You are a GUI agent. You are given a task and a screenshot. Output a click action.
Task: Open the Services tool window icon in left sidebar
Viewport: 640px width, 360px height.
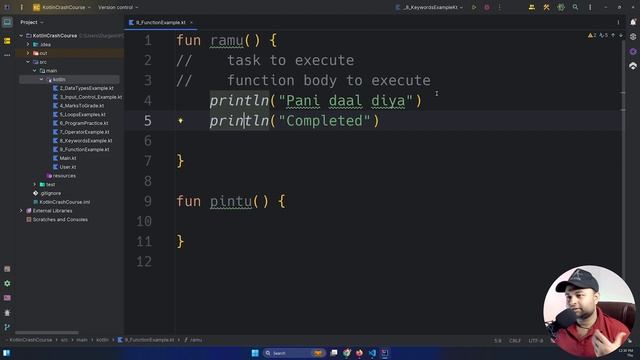click(x=7, y=284)
